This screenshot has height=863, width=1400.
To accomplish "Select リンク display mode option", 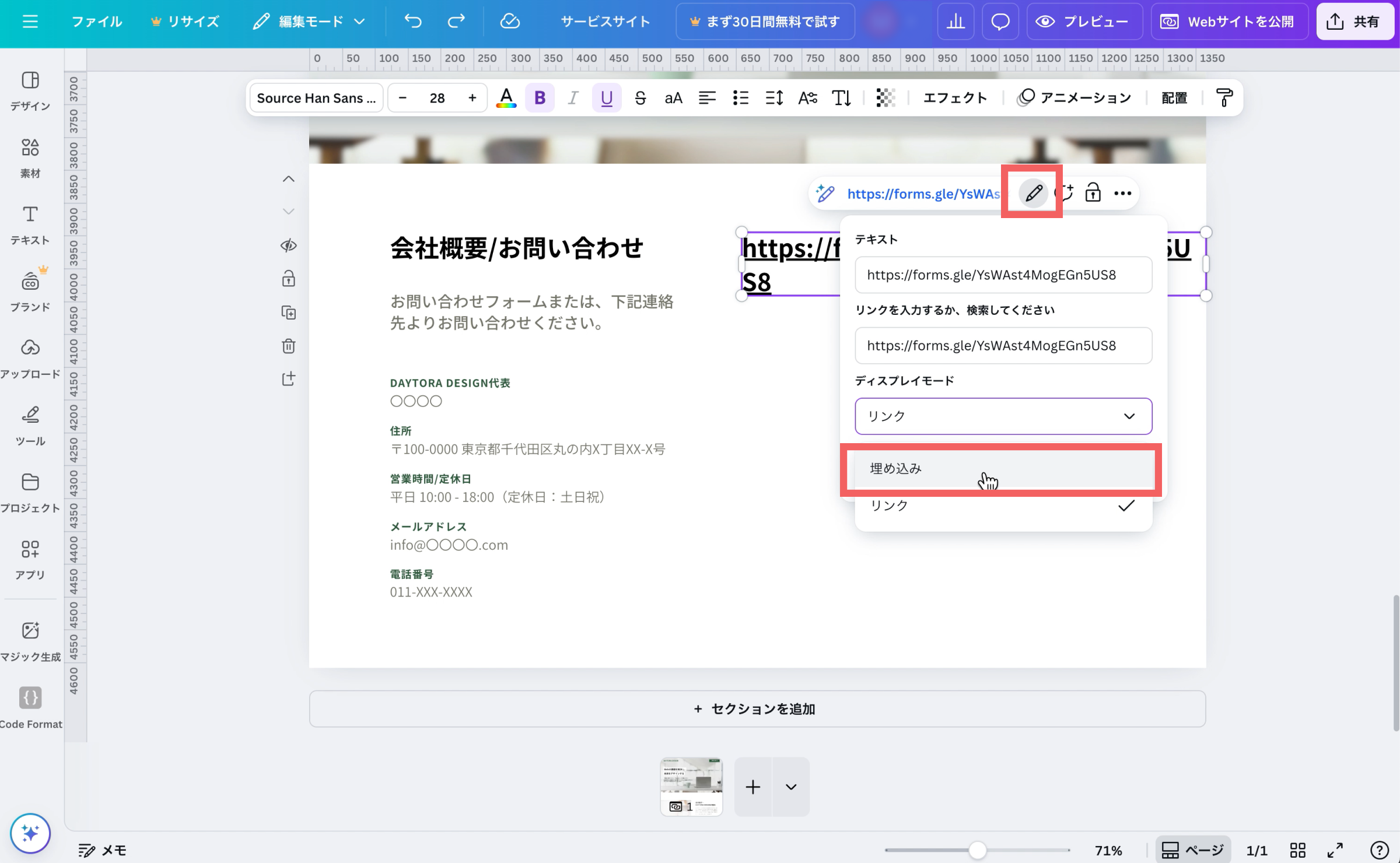I will [x=1003, y=506].
